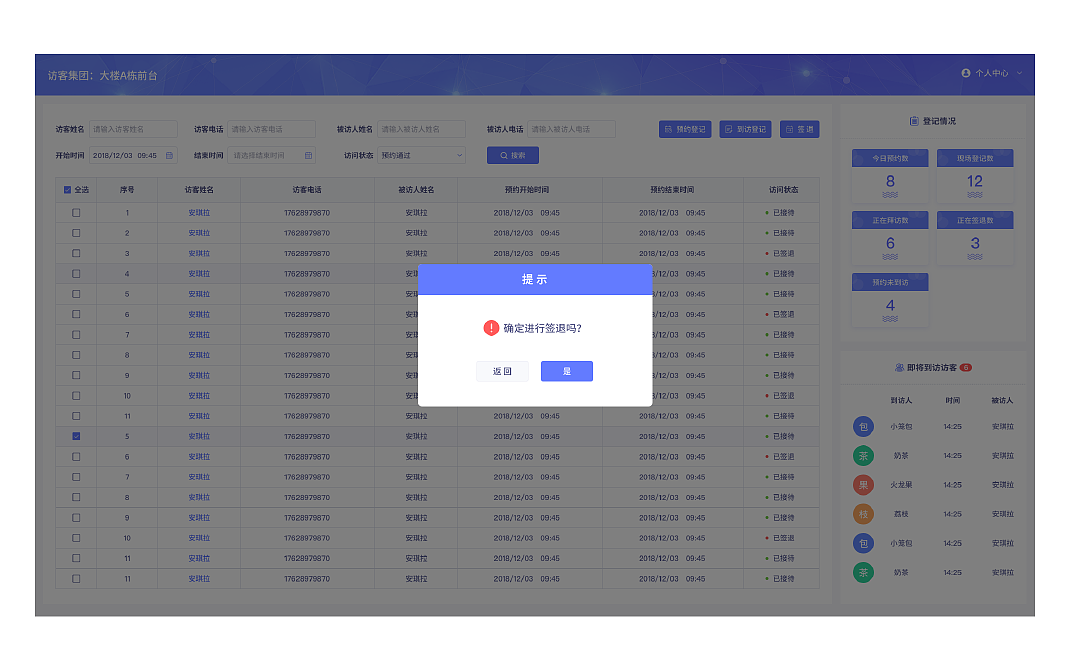Viewport: 1070px width, 670px height.
Task: Click the 访问状态 column header
Action: [783, 190]
